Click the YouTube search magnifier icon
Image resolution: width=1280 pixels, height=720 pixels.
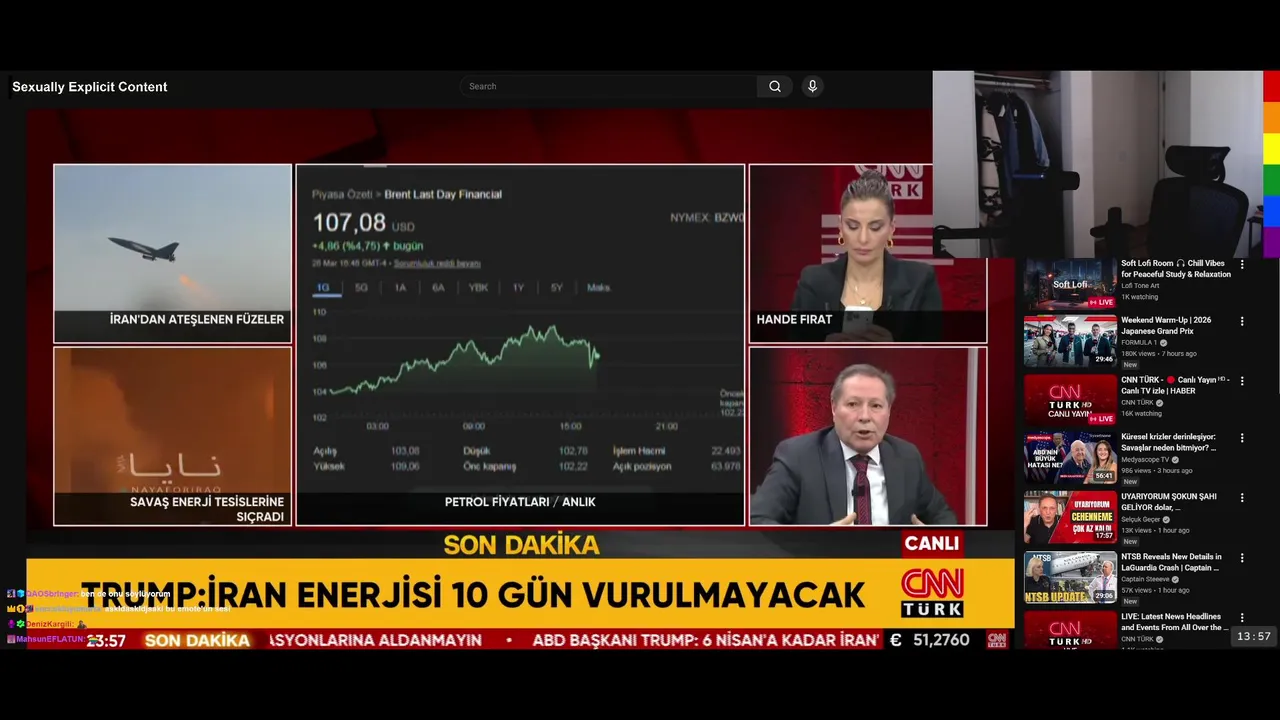tap(775, 86)
